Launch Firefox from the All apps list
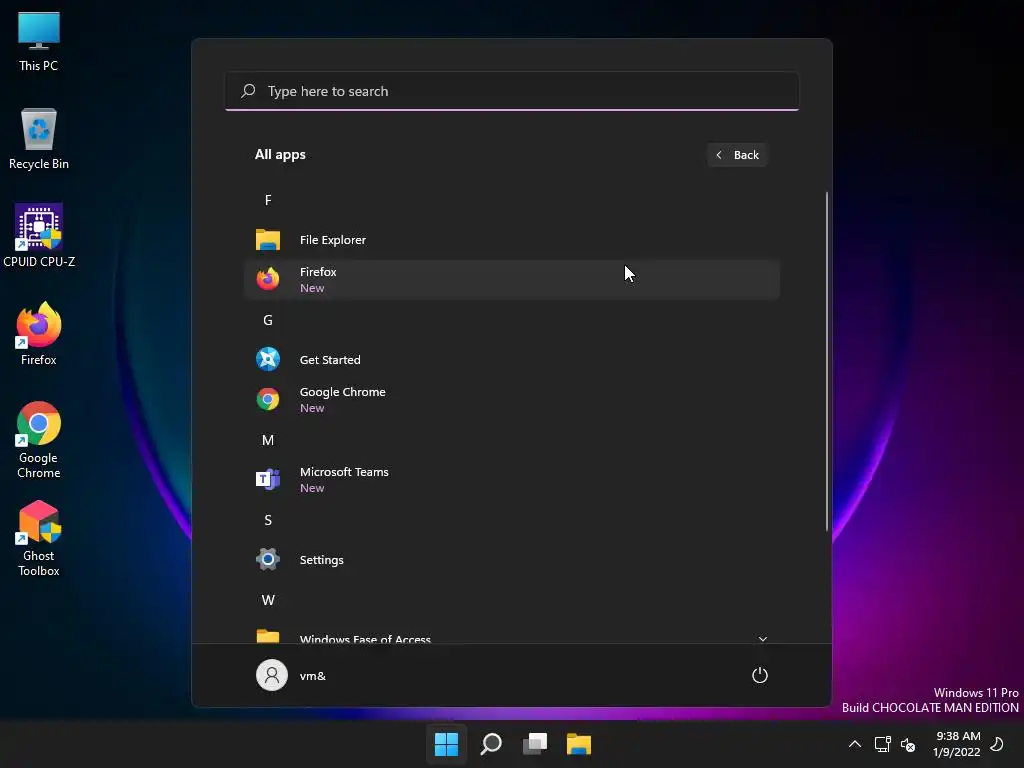 (x=511, y=280)
